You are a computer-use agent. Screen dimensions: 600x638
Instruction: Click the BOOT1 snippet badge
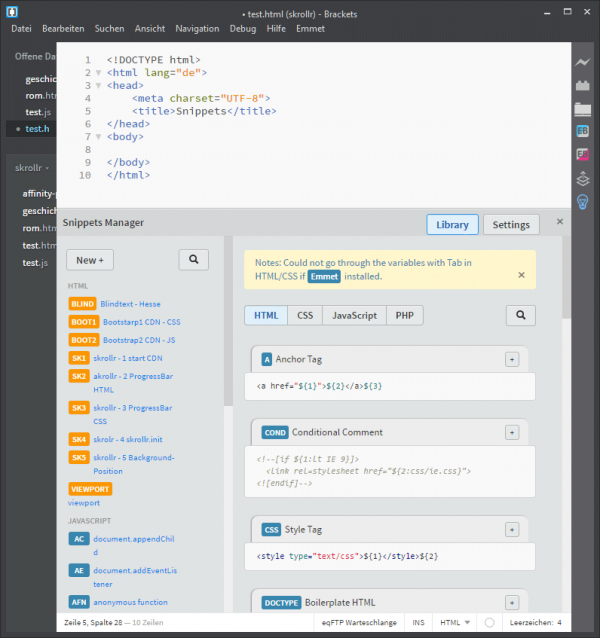(83, 322)
